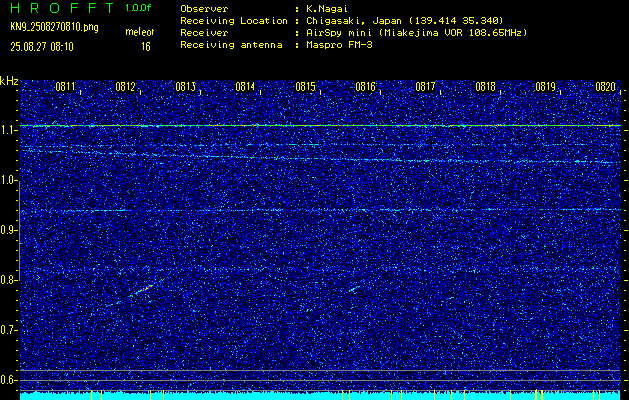Screen dimensions: 629x400
Task: Click the 0820 time marker
Action: (x=605, y=86)
